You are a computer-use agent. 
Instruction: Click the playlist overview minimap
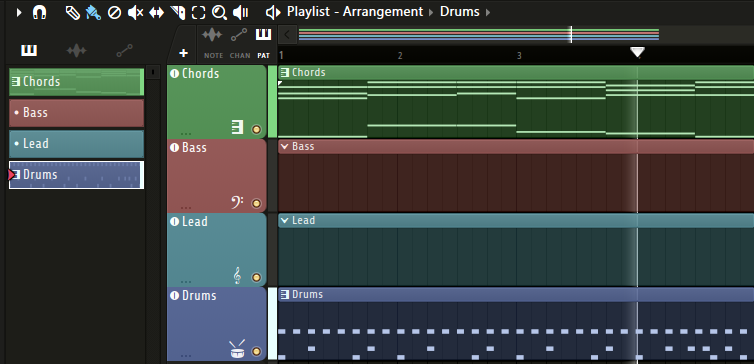(x=478, y=35)
